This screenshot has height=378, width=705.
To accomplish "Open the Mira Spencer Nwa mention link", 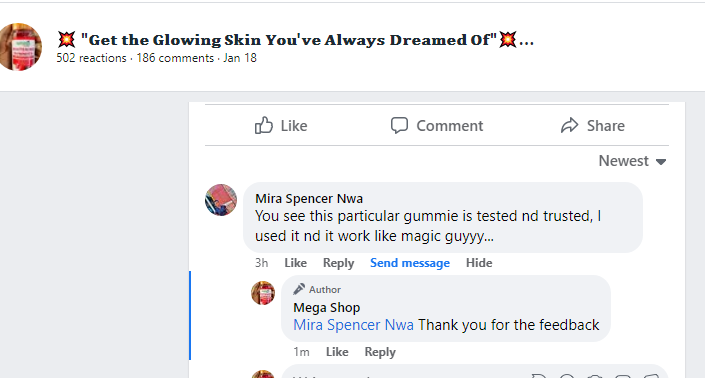I will click(x=353, y=325).
